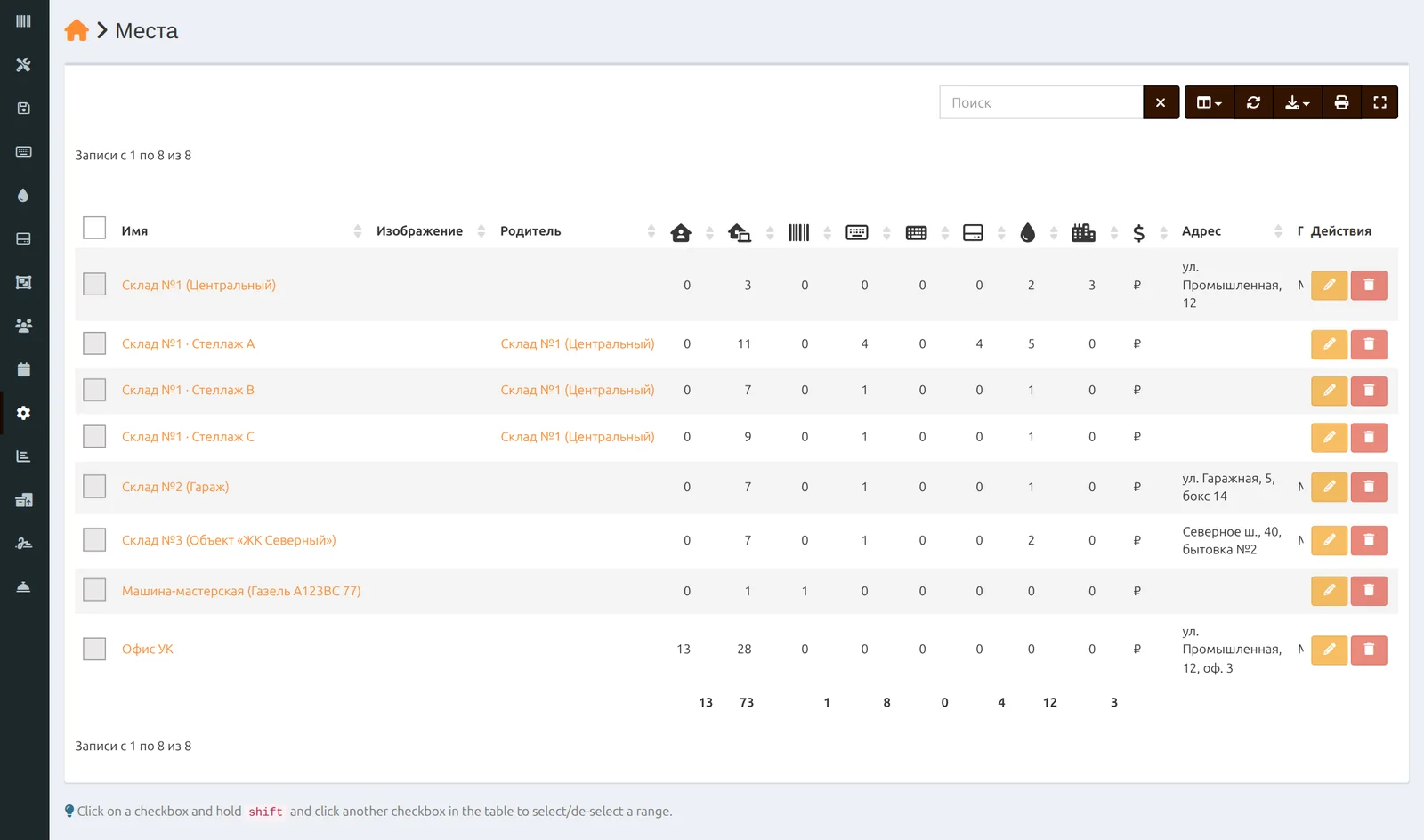Delete Склад №2 (Гараж) location
This screenshot has height=840, width=1424.
tap(1369, 487)
